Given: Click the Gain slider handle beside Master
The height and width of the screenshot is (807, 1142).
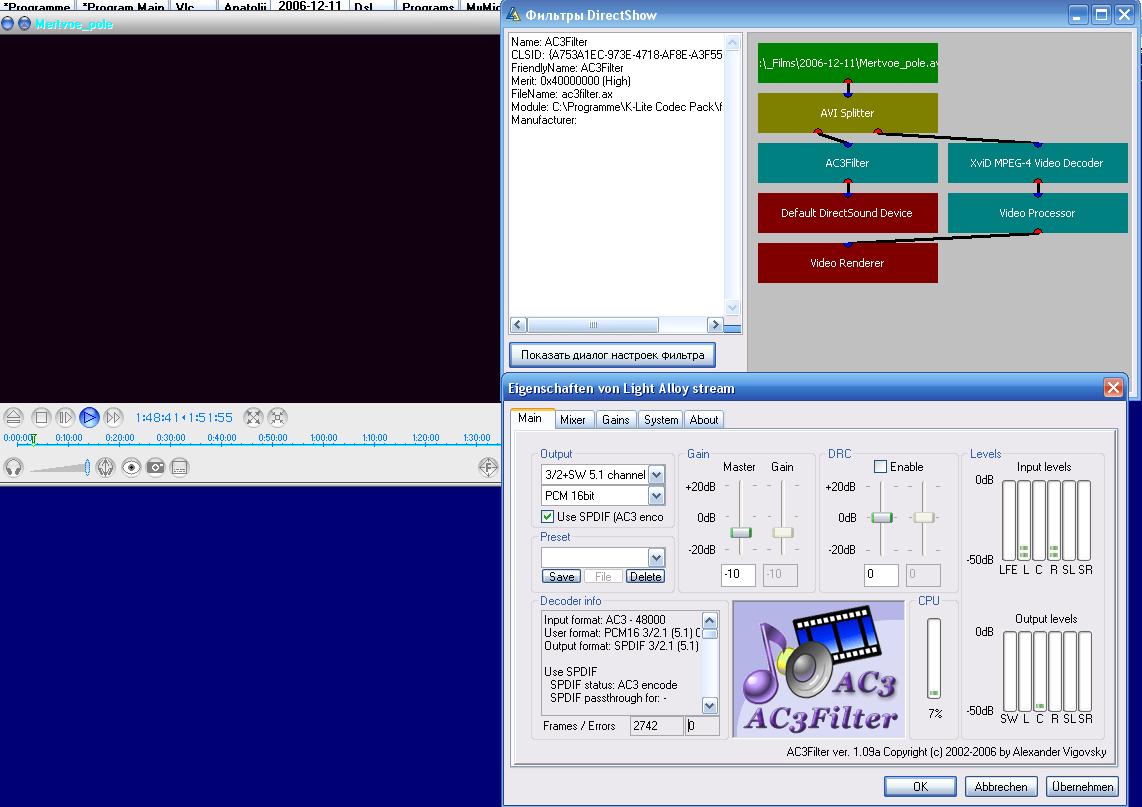Looking at the screenshot, I should tap(783, 532).
